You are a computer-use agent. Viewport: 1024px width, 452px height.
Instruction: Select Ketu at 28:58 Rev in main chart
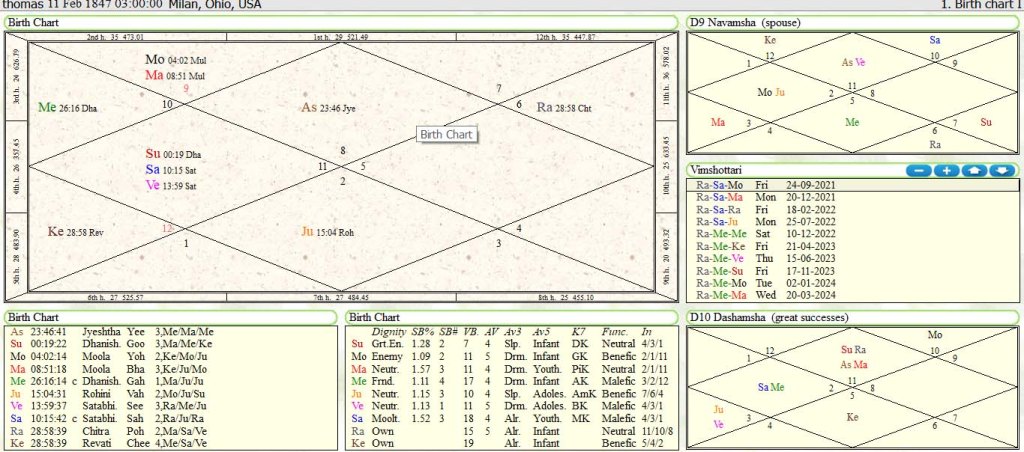point(76,231)
